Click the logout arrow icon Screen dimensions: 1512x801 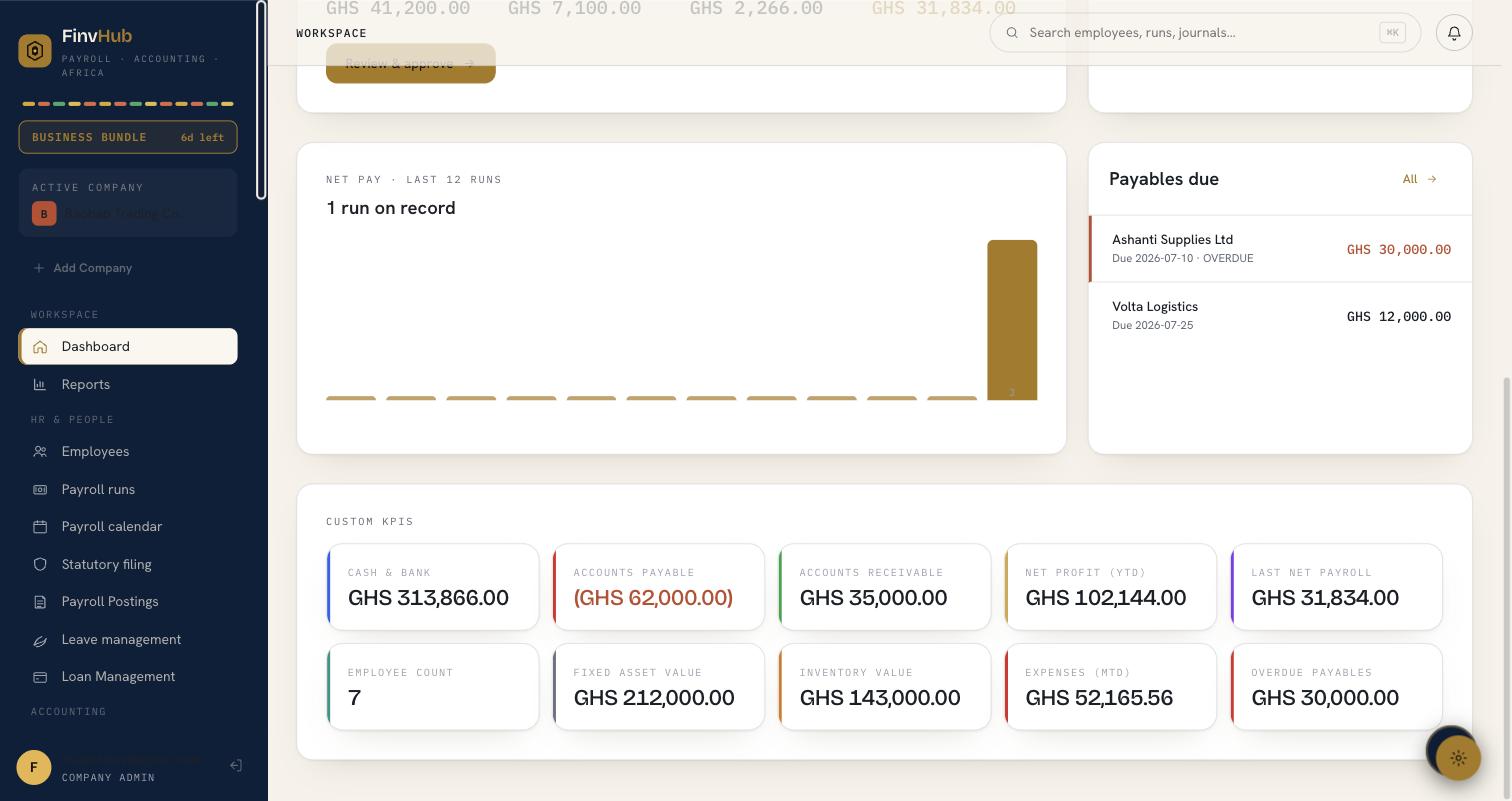point(236,766)
